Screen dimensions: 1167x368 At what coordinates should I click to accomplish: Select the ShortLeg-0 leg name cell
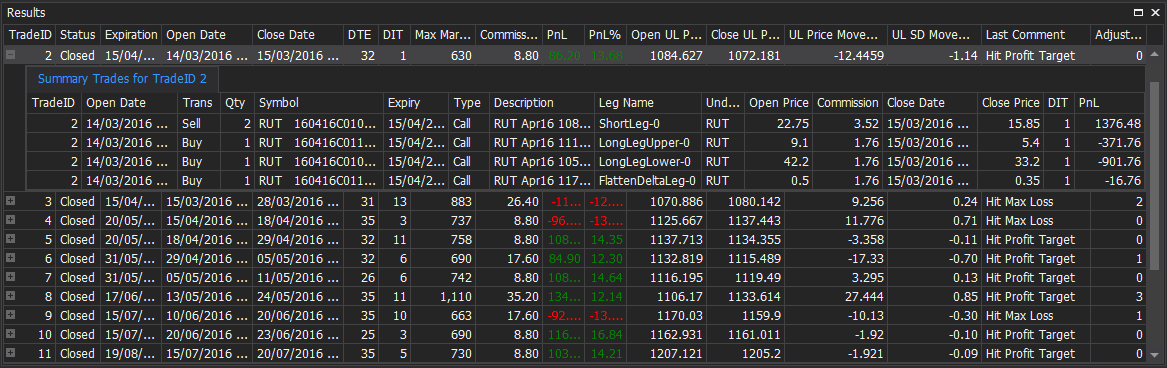(x=648, y=124)
